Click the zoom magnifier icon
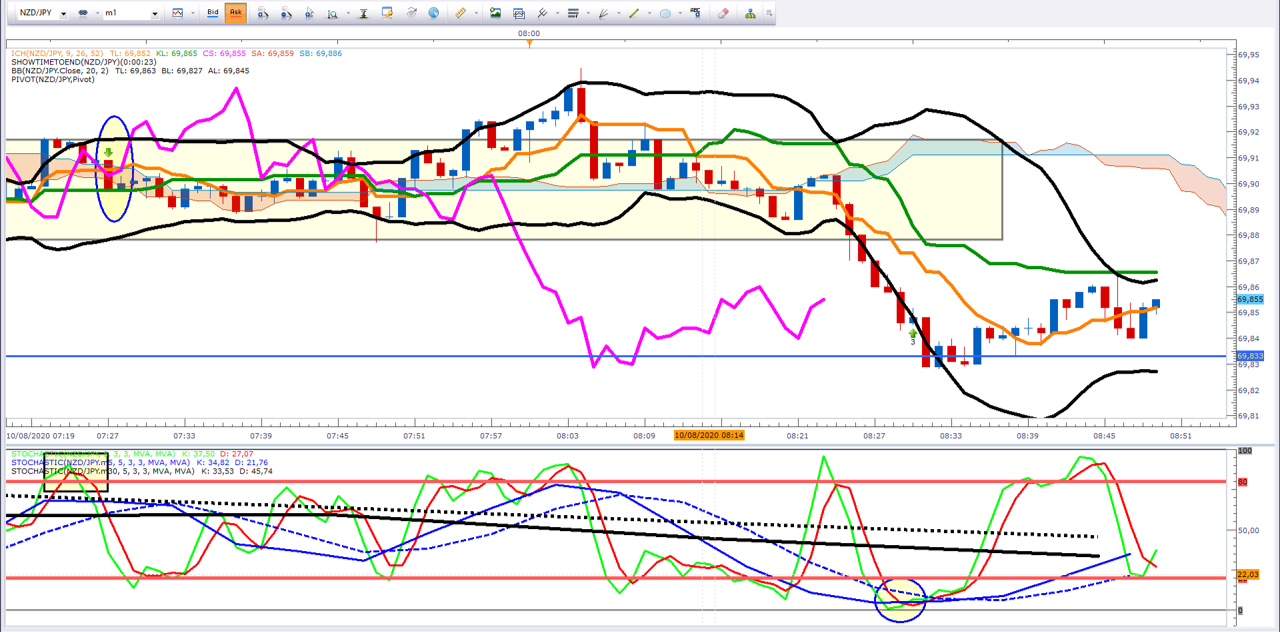 (331, 13)
